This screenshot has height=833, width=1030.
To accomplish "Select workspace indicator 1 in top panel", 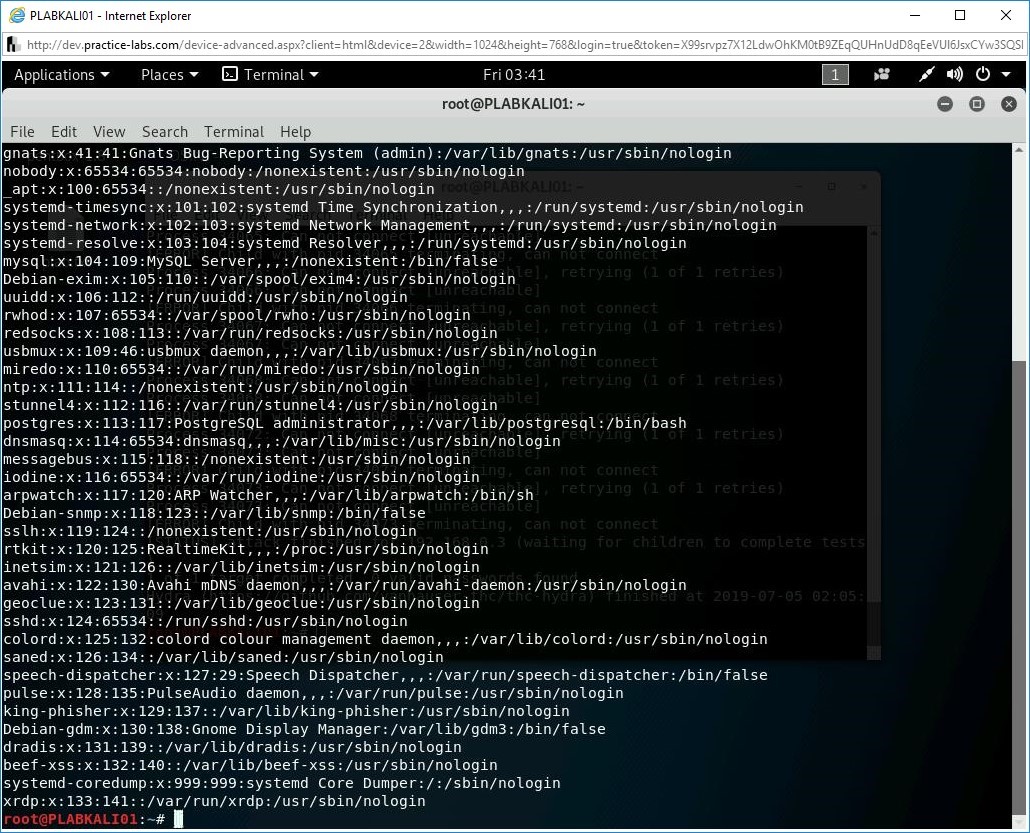I will pyautogui.click(x=835, y=74).
